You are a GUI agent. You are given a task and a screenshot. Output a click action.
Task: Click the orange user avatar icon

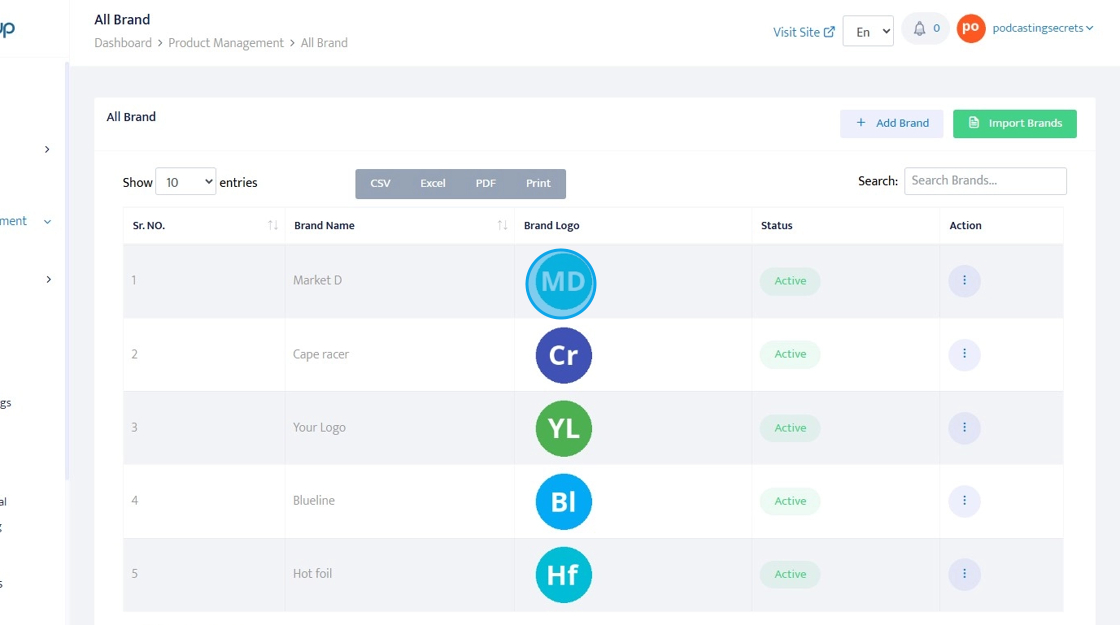click(970, 29)
